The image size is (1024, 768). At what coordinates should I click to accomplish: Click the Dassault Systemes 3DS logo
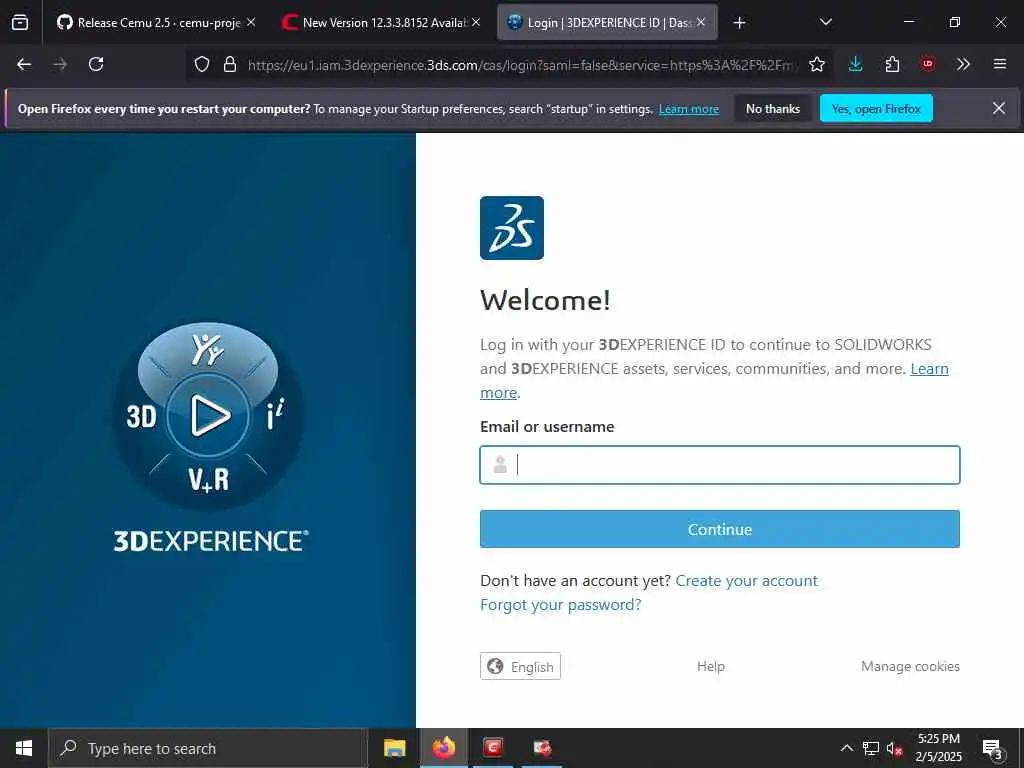click(x=512, y=228)
